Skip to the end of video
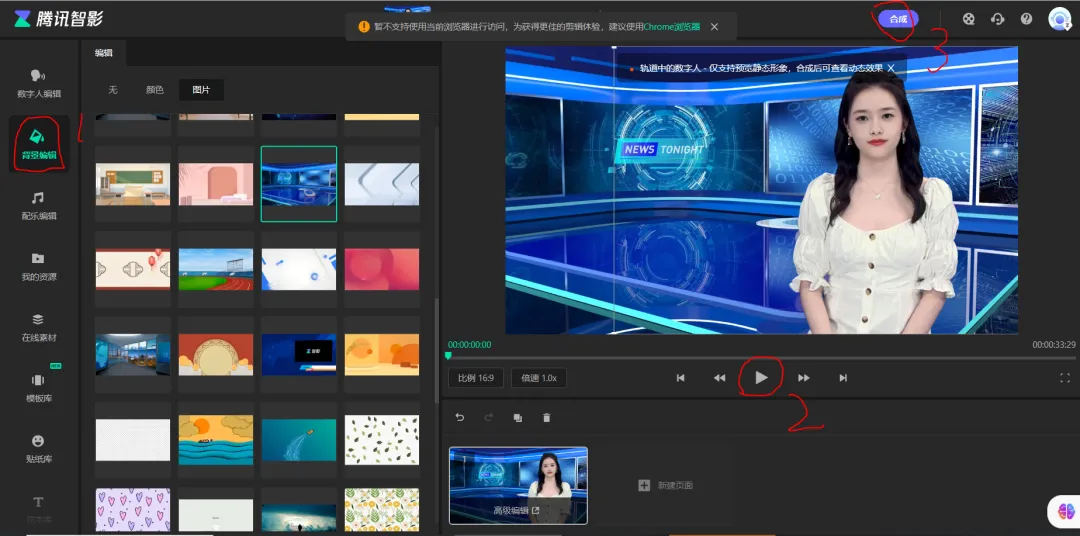The height and width of the screenshot is (536, 1080). point(843,378)
